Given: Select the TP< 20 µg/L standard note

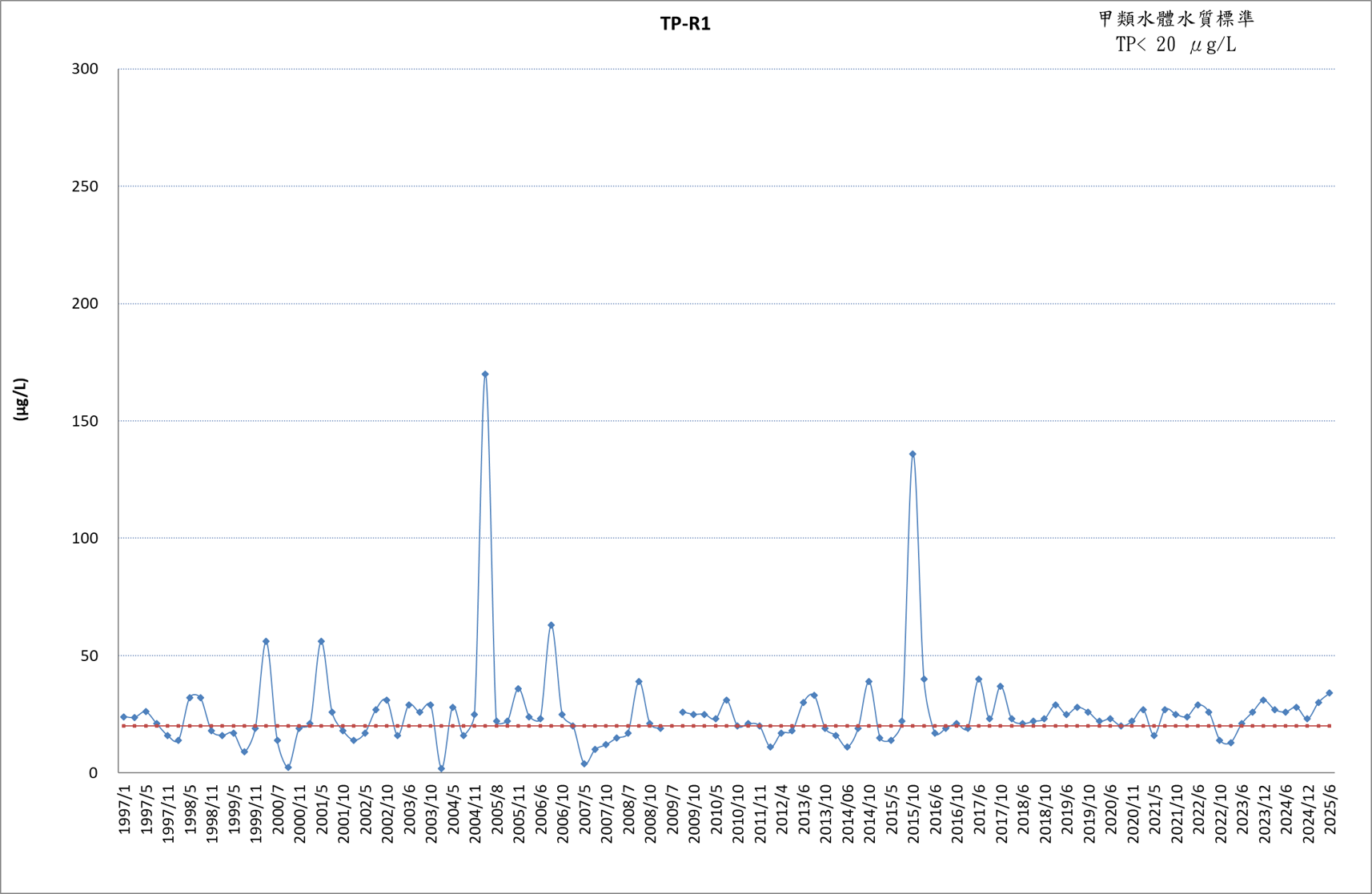Looking at the screenshot, I should (1176, 45).
